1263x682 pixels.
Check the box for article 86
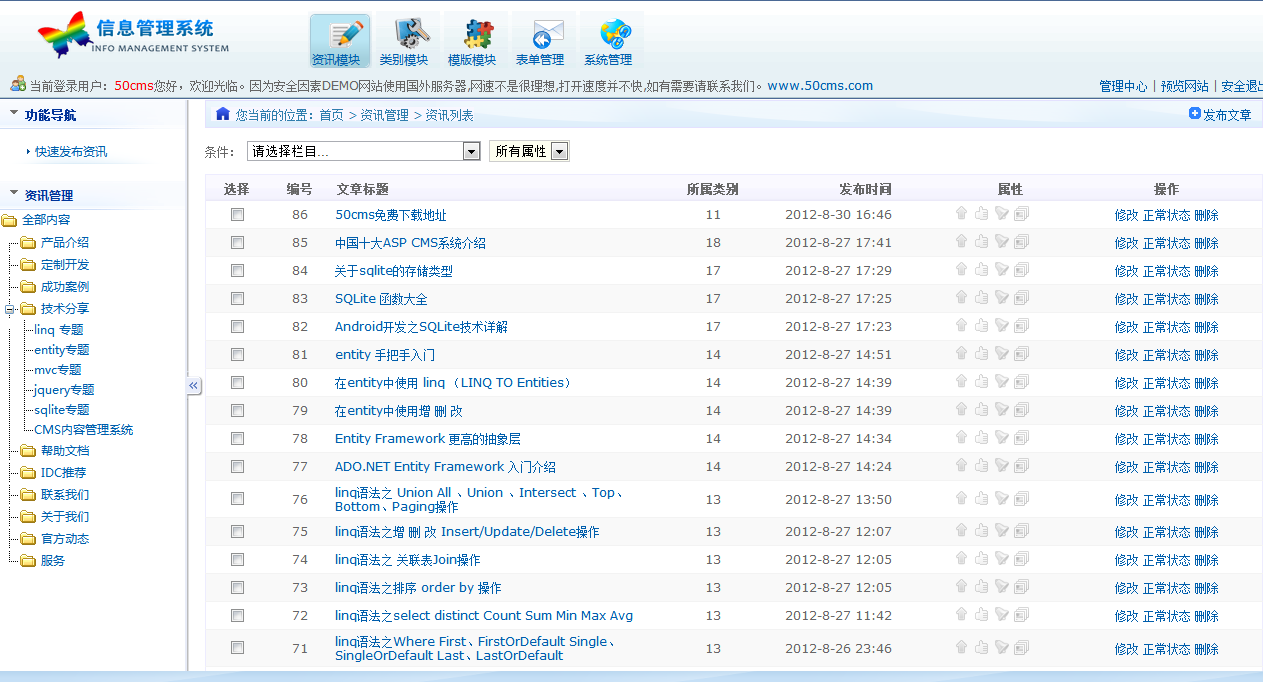237,215
